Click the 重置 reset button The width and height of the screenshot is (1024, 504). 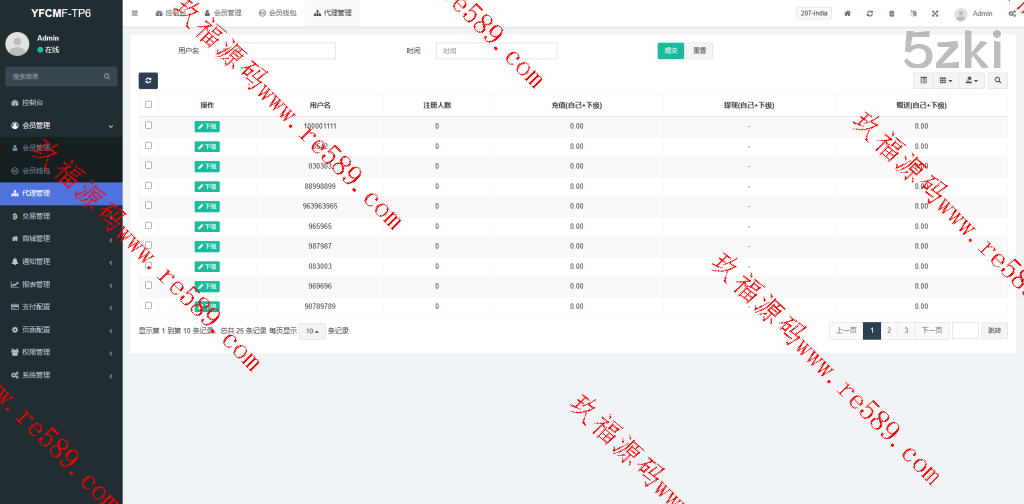click(700, 51)
